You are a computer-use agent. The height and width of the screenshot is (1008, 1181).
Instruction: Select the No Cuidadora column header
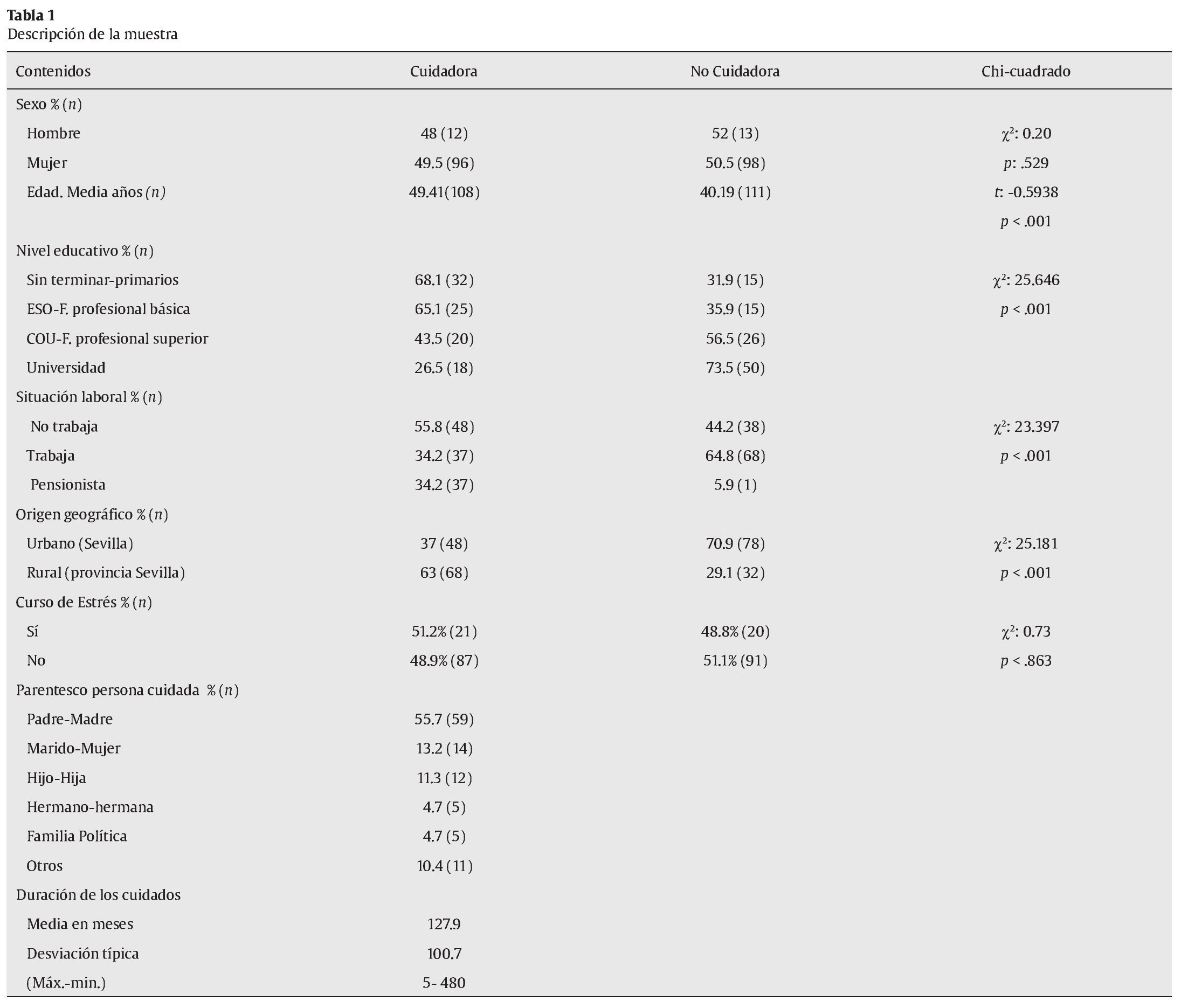(x=735, y=71)
